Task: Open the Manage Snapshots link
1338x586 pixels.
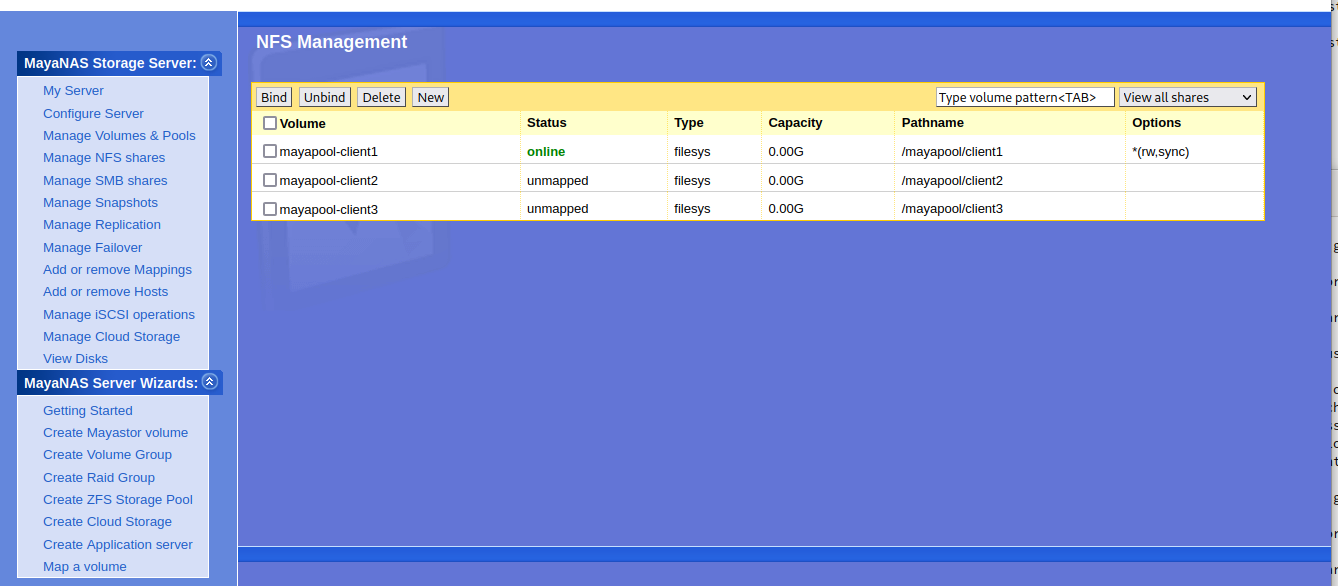Action: click(x=100, y=203)
